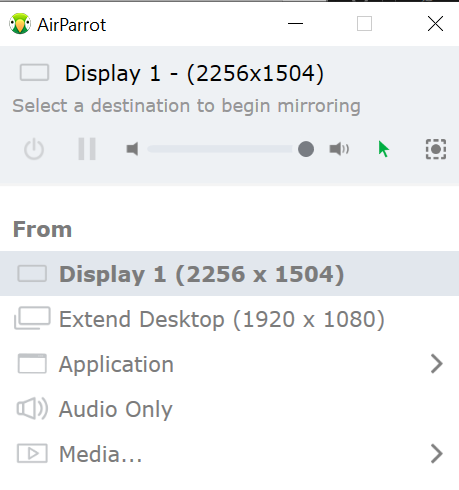Choose Extend Desktop (1920 x 1080)

pos(229,319)
